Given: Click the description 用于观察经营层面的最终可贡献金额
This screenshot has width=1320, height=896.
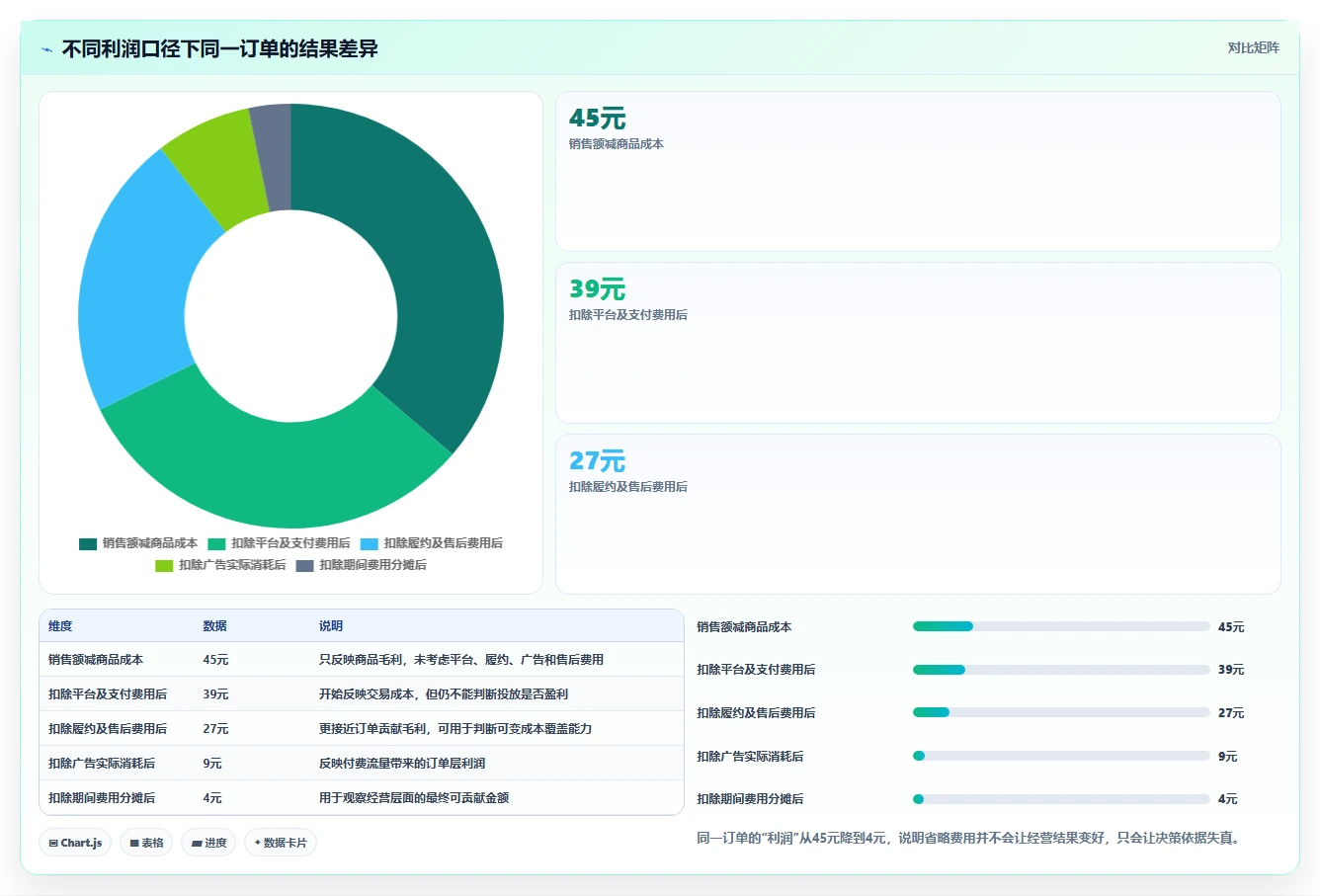Looking at the screenshot, I should 414,798.
